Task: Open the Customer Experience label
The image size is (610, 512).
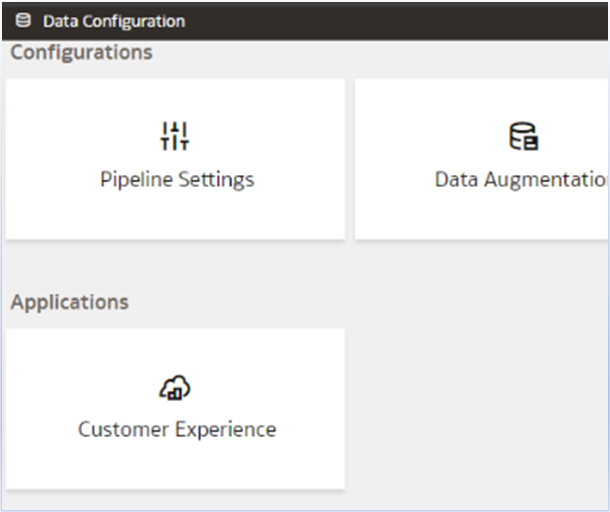Action: pos(177,430)
